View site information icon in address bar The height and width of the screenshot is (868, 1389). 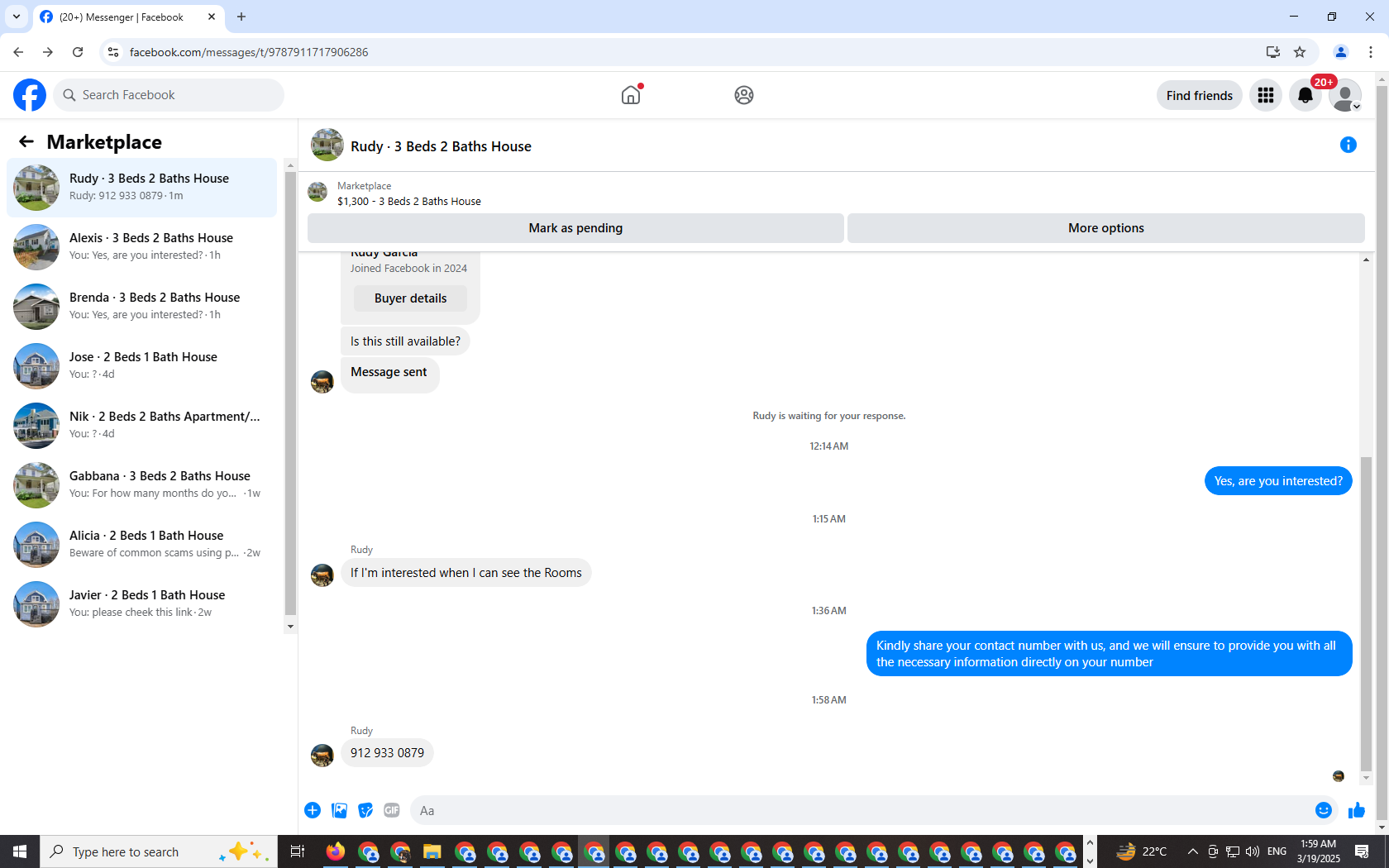[x=113, y=52]
